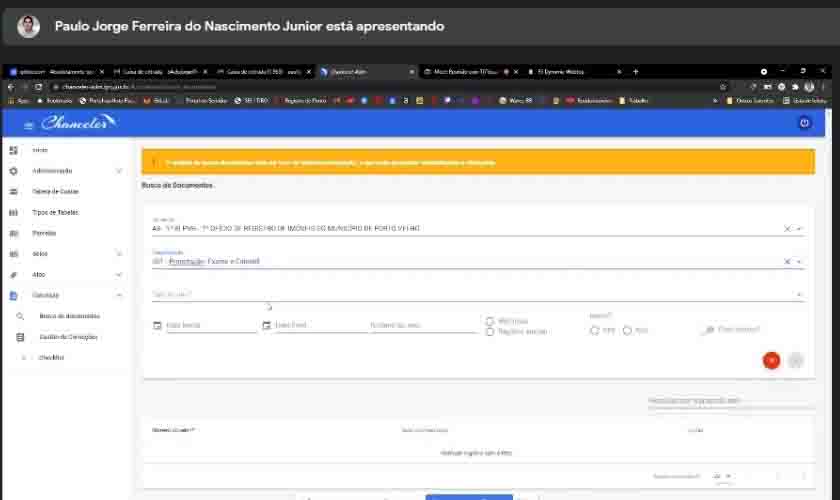This screenshot has height=500, width=840.
Task: Open a new browser tab
Action: pyautogui.click(x=635, y=71)
